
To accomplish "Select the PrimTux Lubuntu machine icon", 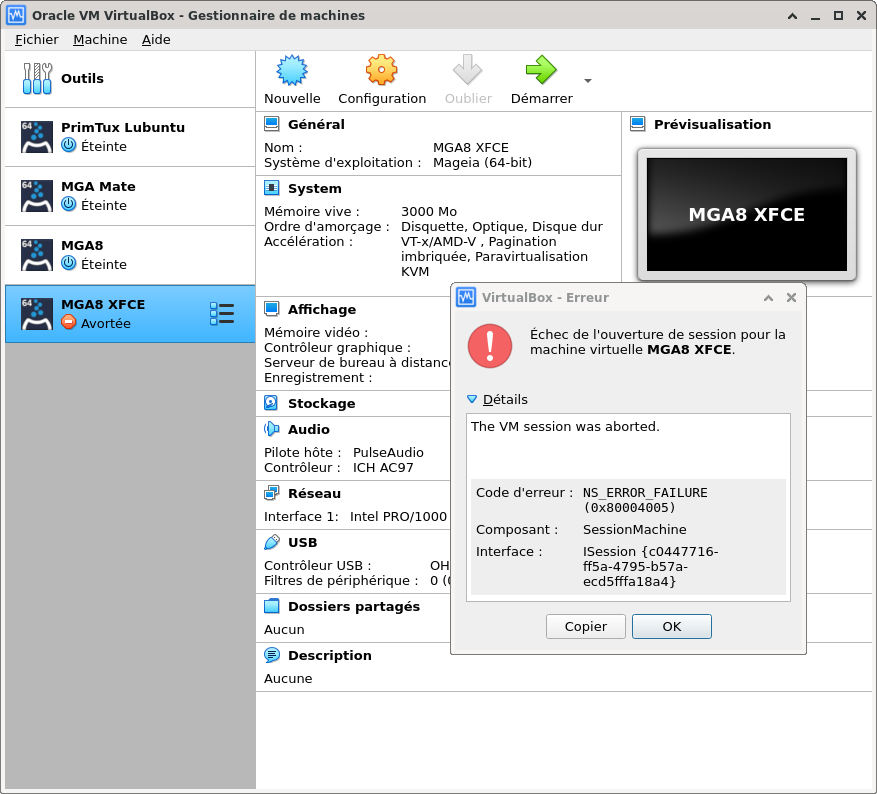I will 37,136.
